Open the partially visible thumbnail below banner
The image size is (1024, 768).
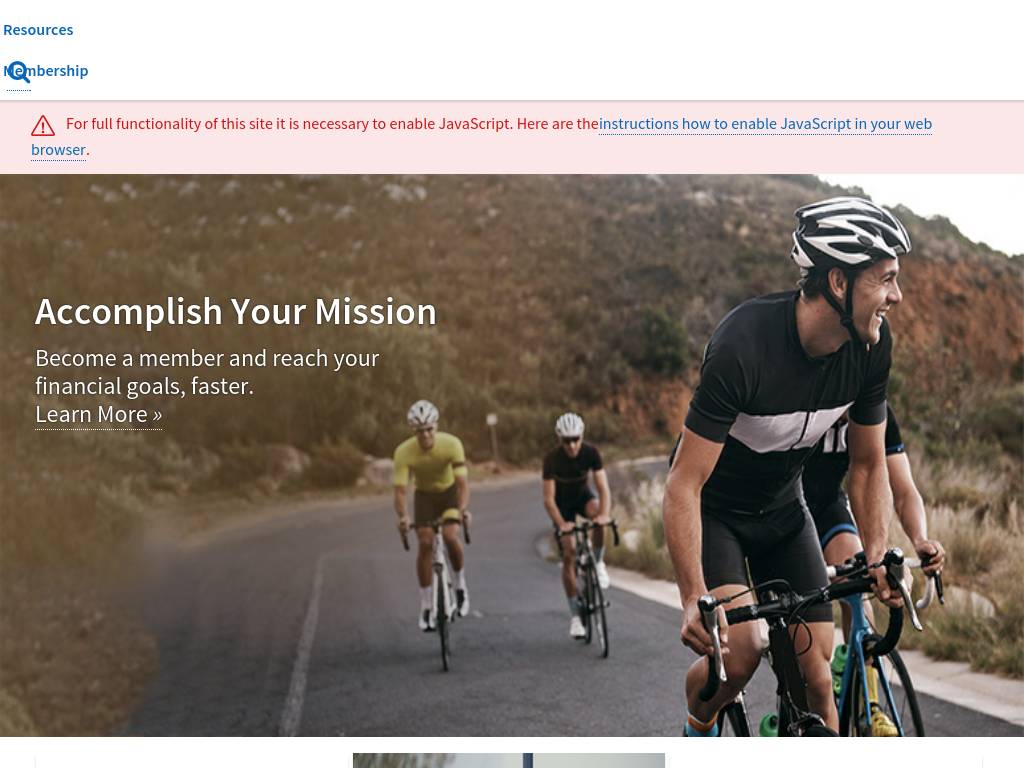(x=509, y=761)
